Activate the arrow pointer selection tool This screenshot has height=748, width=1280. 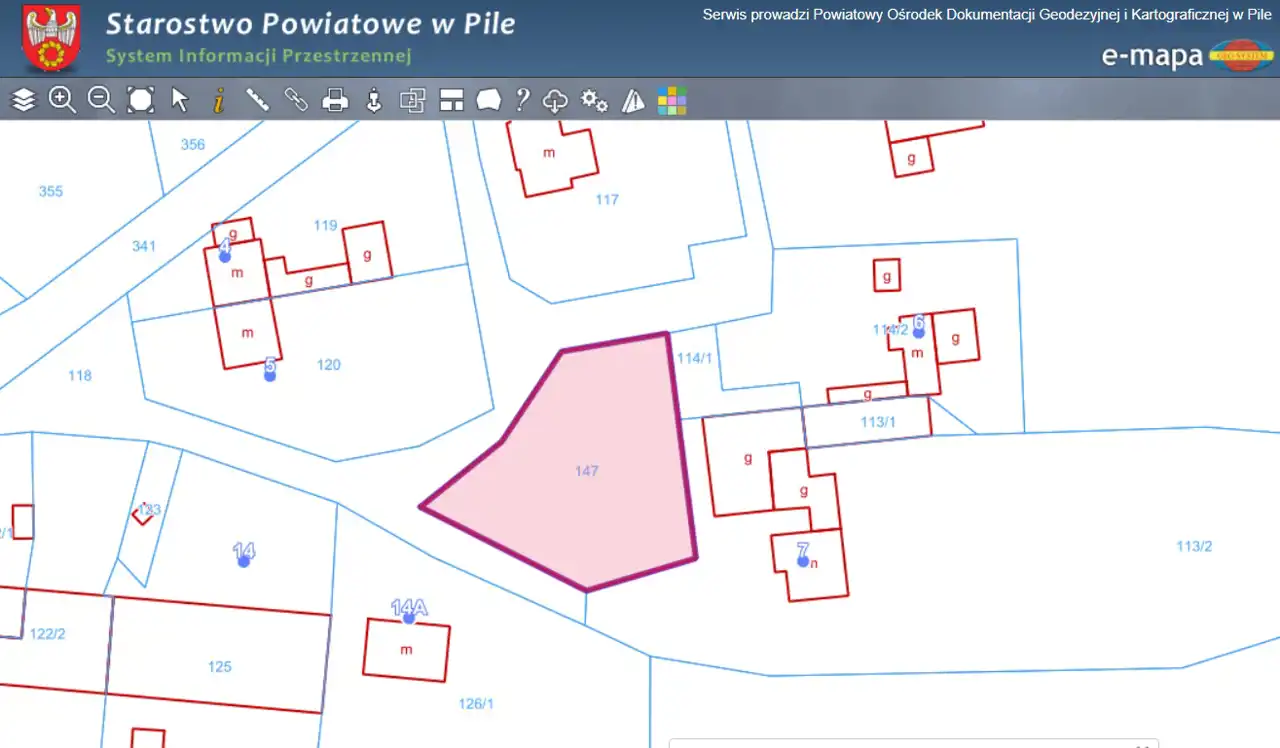180,100
